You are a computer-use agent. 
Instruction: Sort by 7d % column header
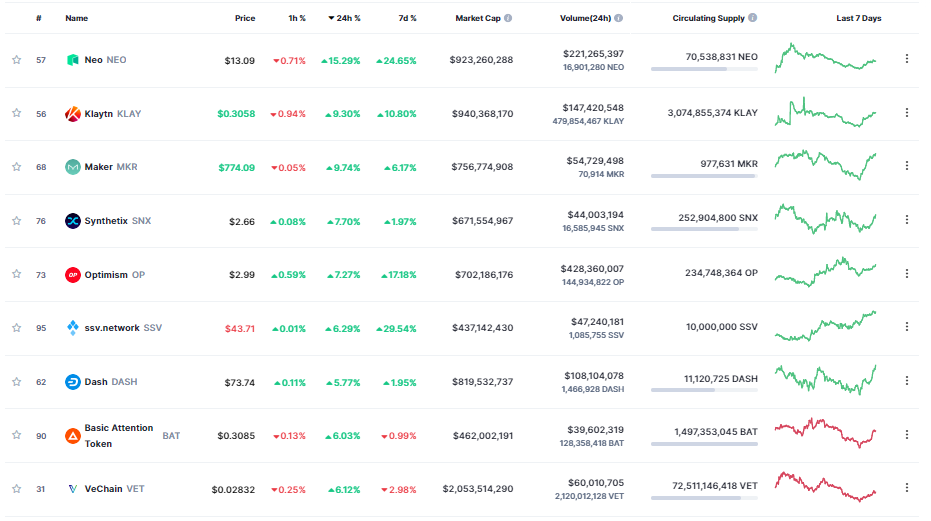[x=407, y=18]
